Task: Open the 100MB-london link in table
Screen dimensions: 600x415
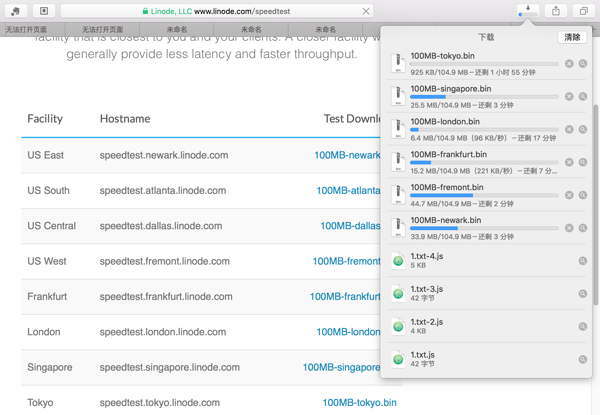Action: [348, 332]
